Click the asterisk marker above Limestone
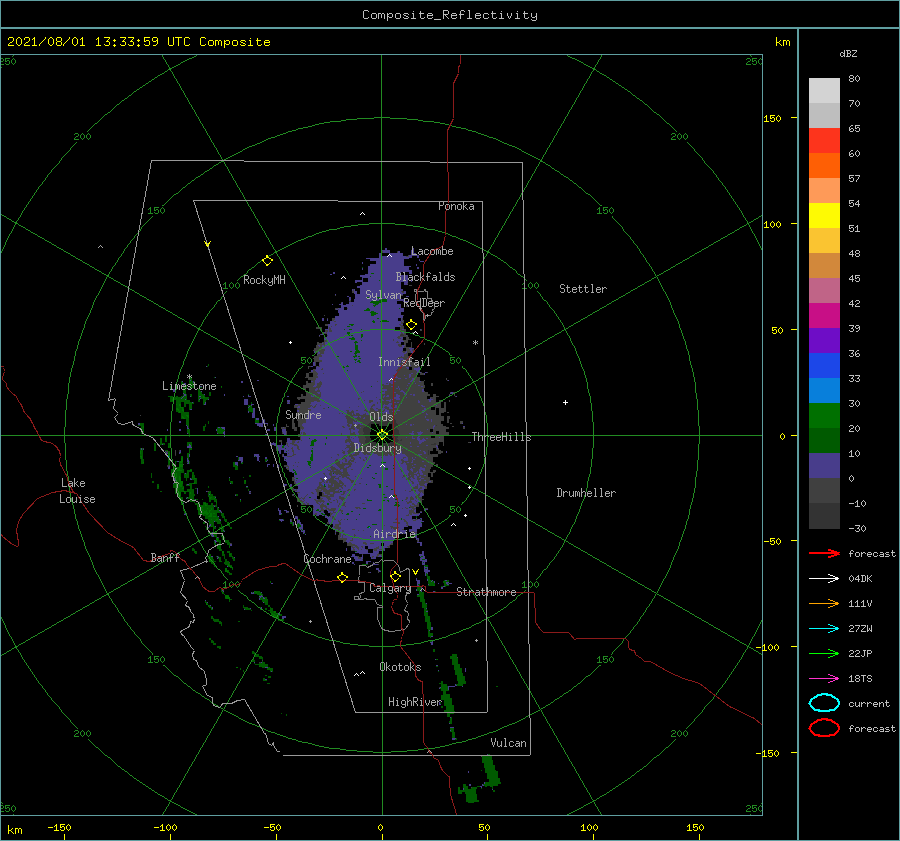This screenshot has width=900, height=841. click(189, 378)
